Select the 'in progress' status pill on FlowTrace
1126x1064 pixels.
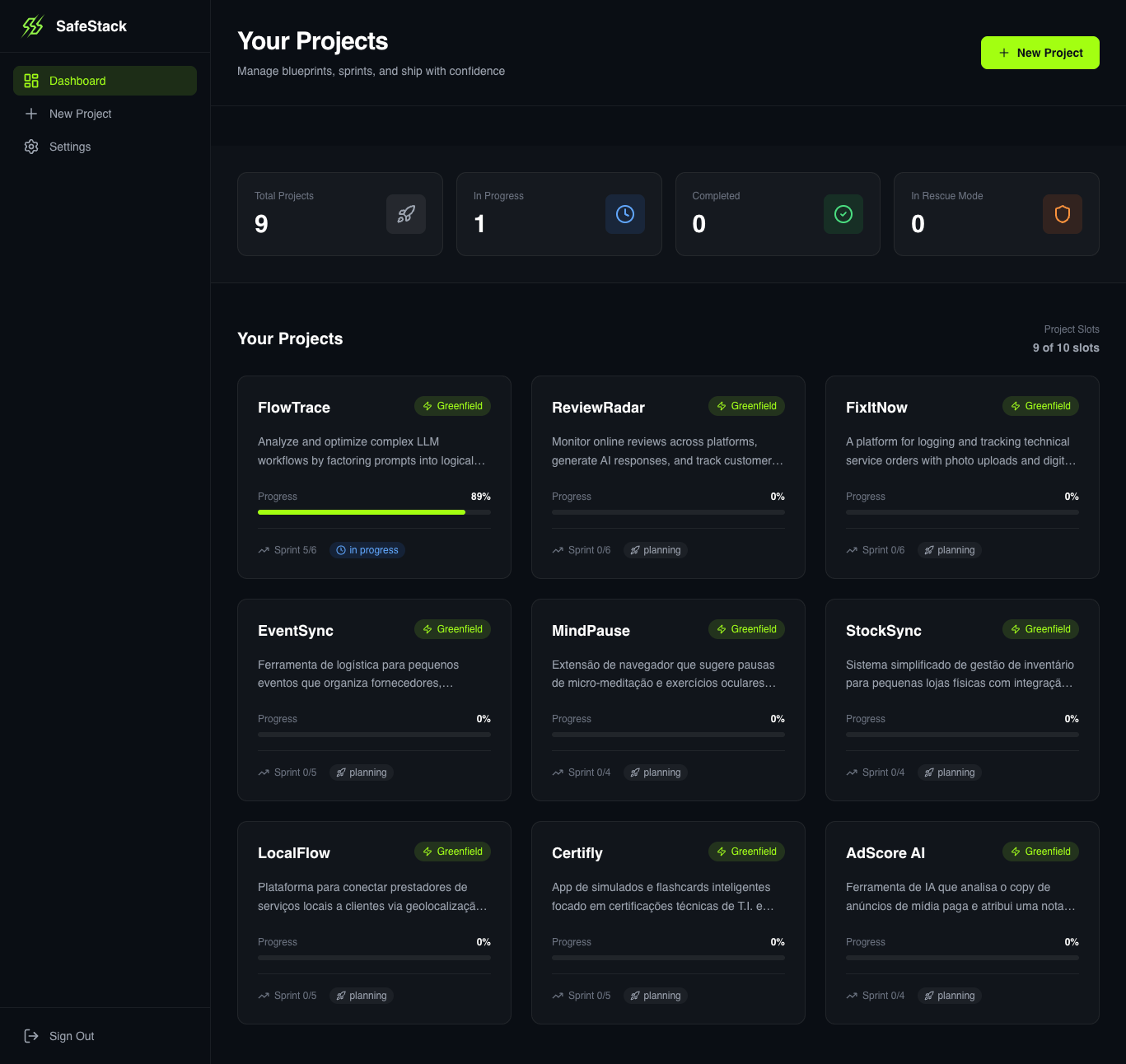(367, 550)
